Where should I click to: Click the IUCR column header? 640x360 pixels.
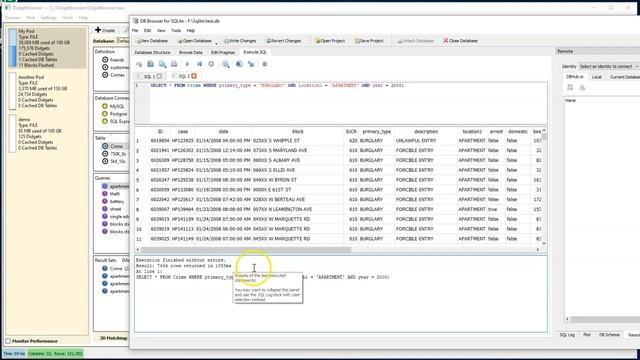coord(351,132)
